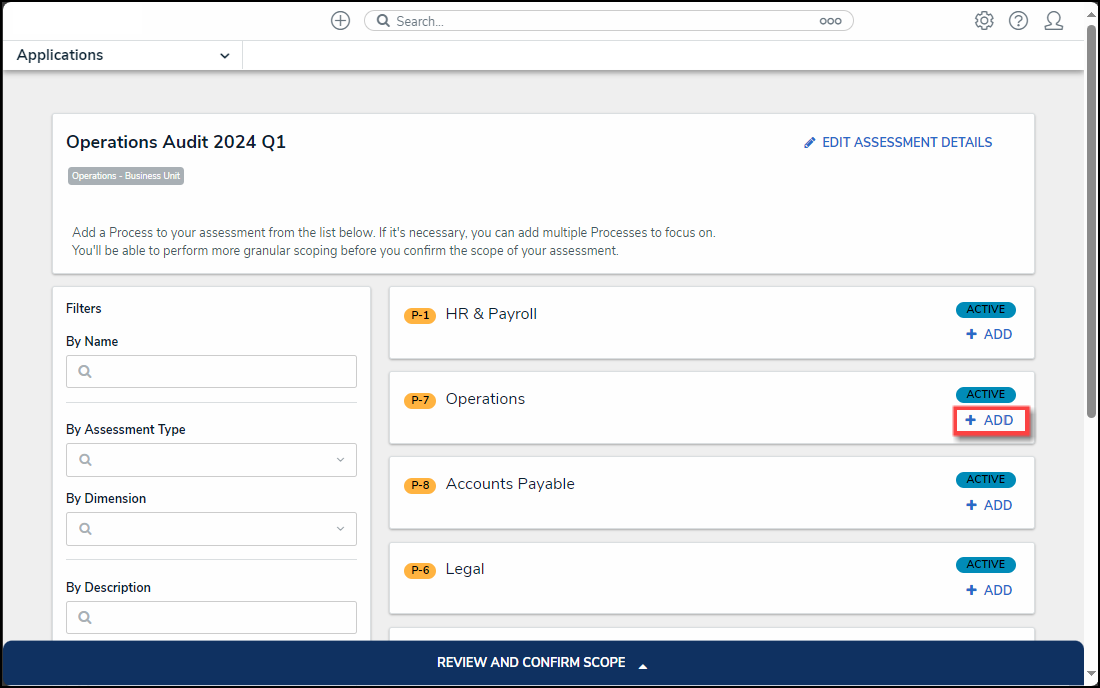Click the P-1 badge for HR & Payroll

420,315
